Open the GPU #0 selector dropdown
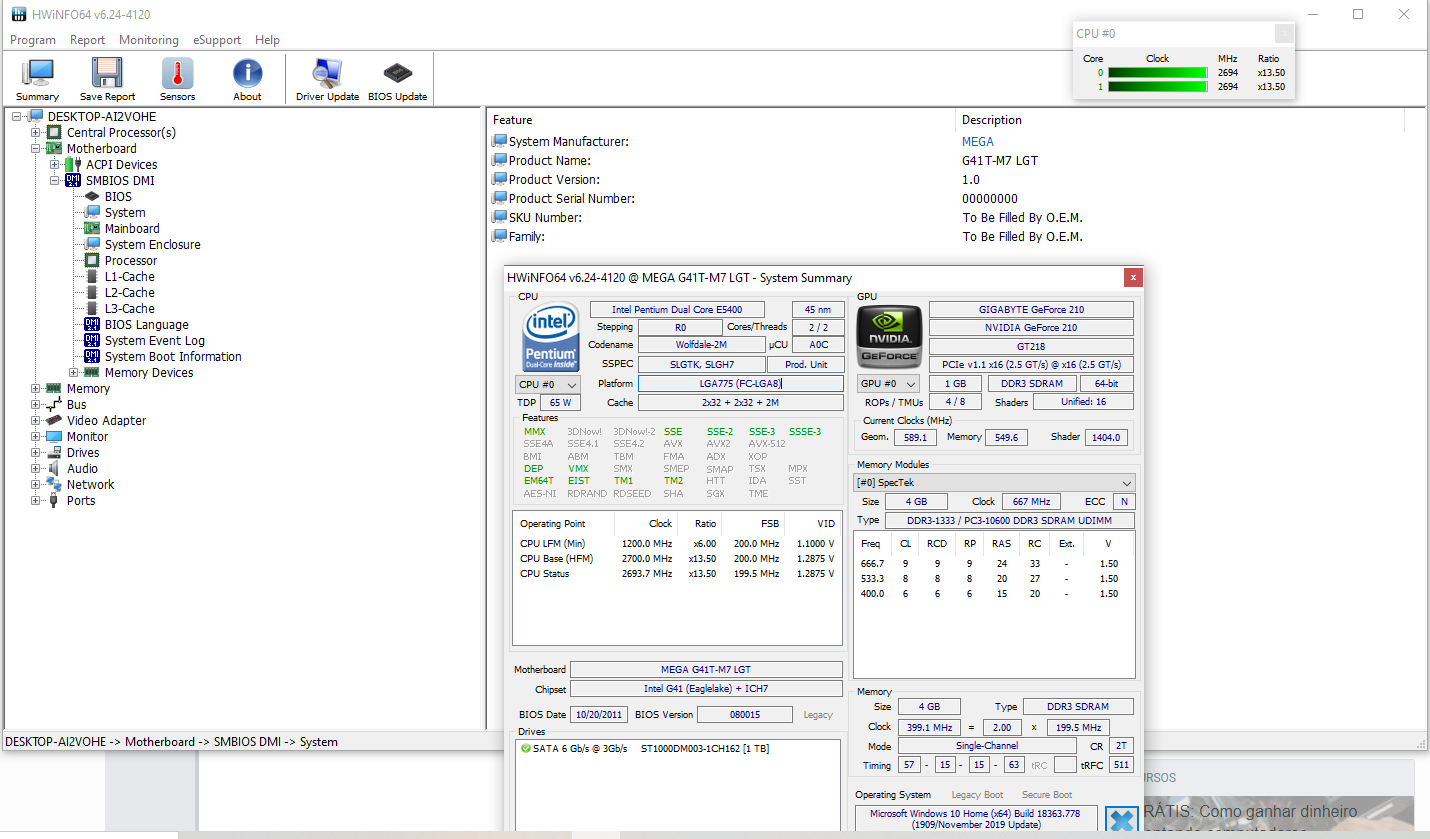 pyautogui.click(x=888, y=384)
